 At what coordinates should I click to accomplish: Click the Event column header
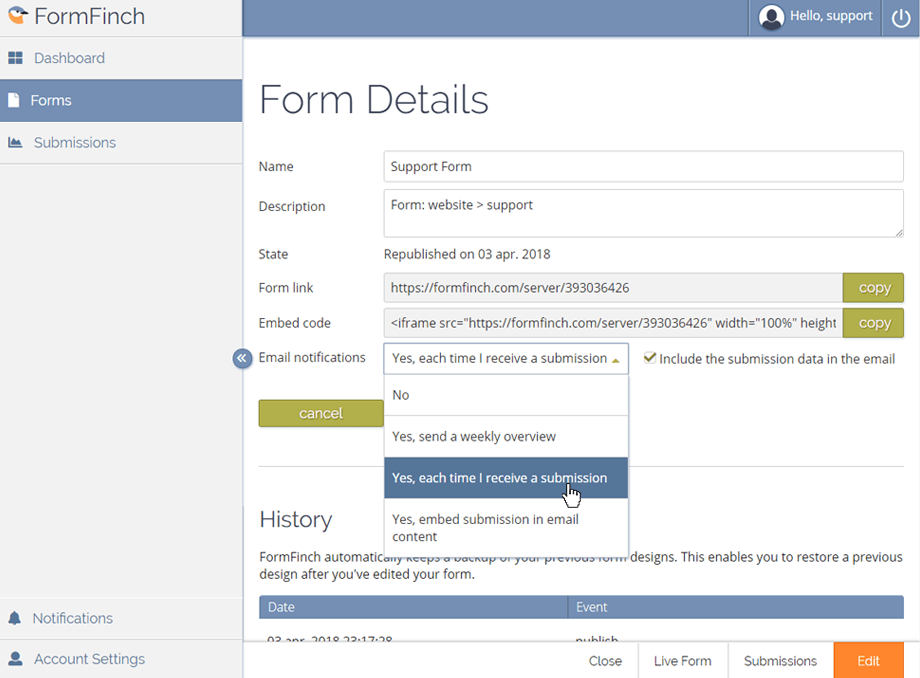coord(736,607)
